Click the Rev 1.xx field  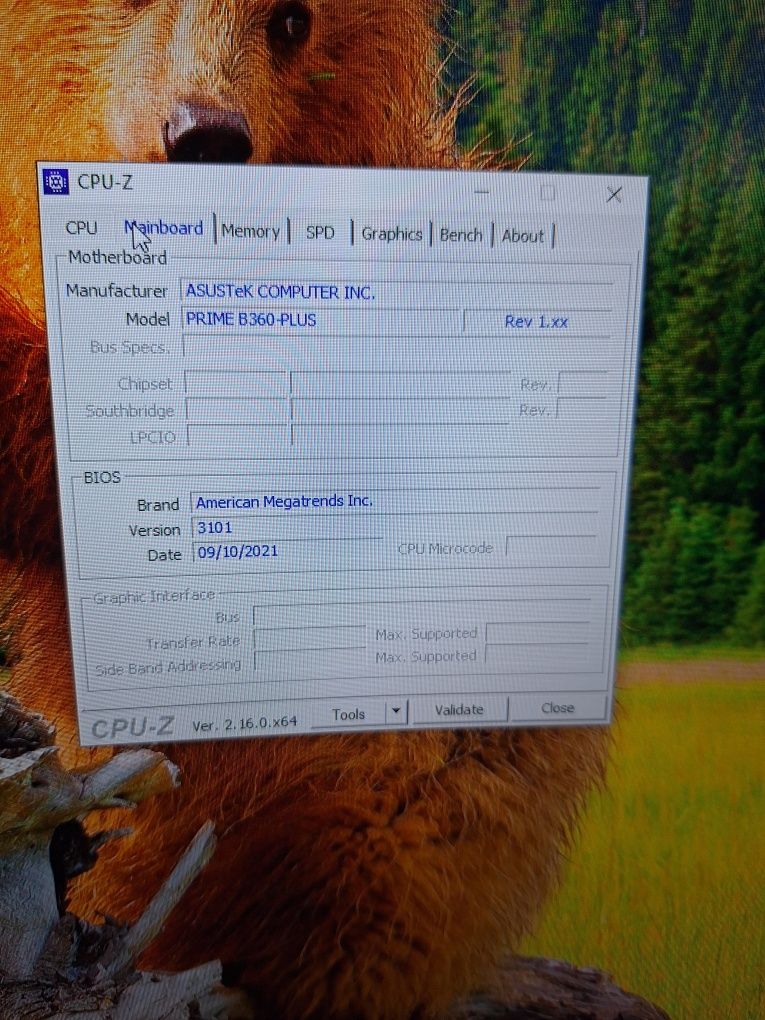point(537,321)
